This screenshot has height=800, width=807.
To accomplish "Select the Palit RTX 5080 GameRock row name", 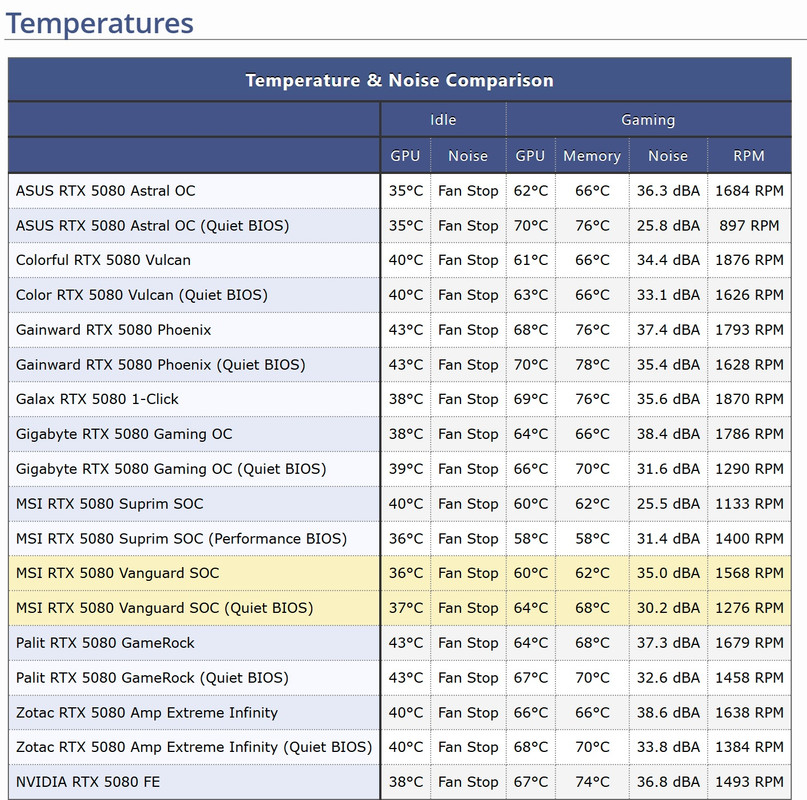I will (105, 643).
